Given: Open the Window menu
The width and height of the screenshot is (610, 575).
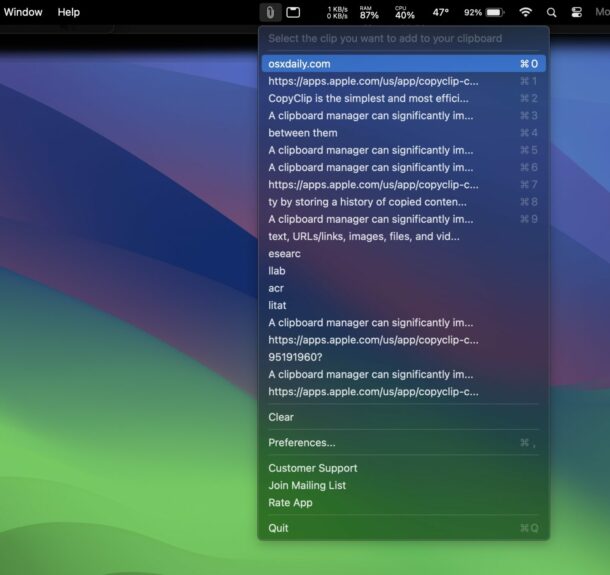Looking at the screenshot, I should 23,12.
